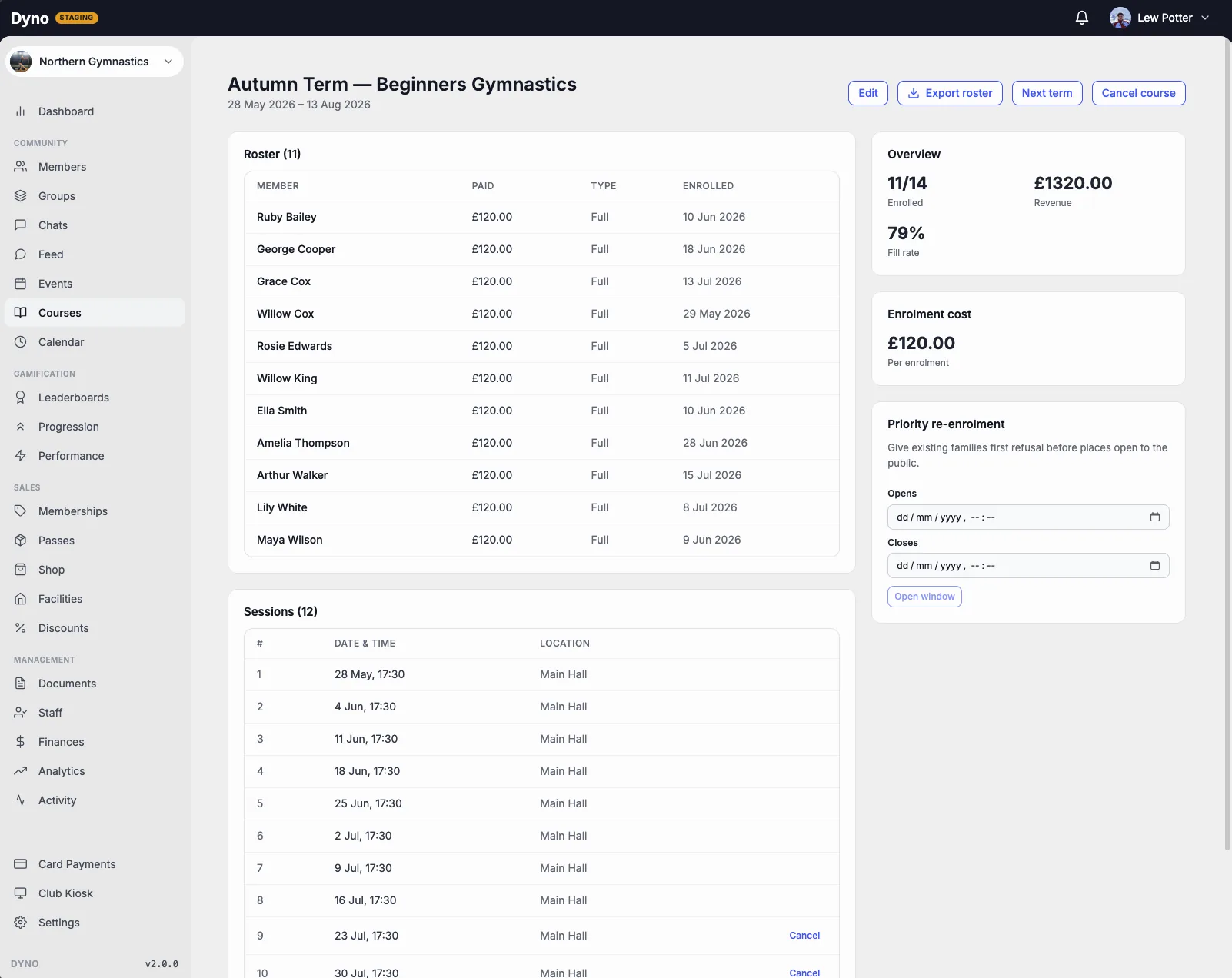Image resolution: width=1232 pixels, height=978 pixels.
Task: Open calendar picker for Closes field
Action: pos(1154,566)
